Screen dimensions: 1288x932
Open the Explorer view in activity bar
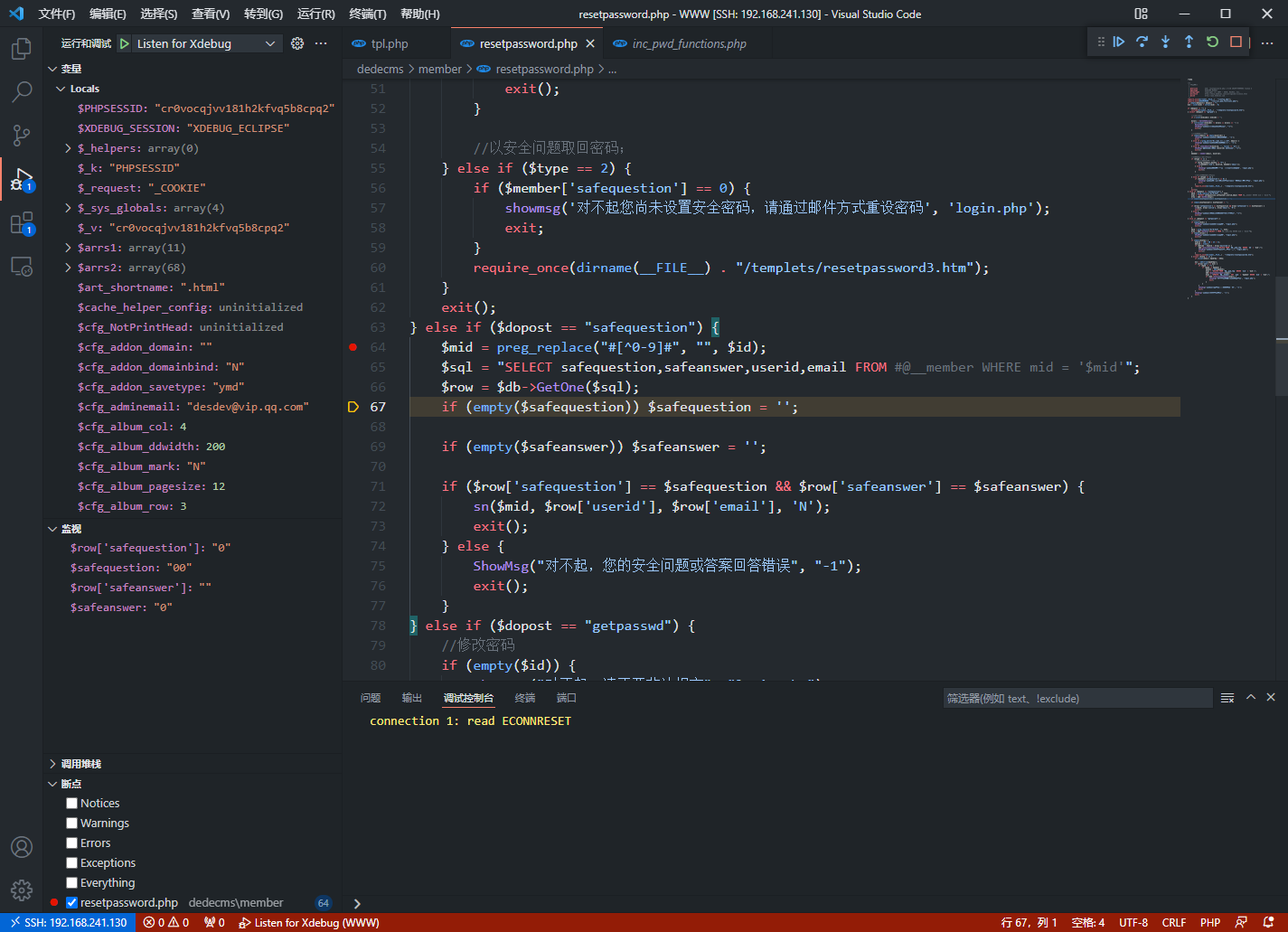(22, 48)
